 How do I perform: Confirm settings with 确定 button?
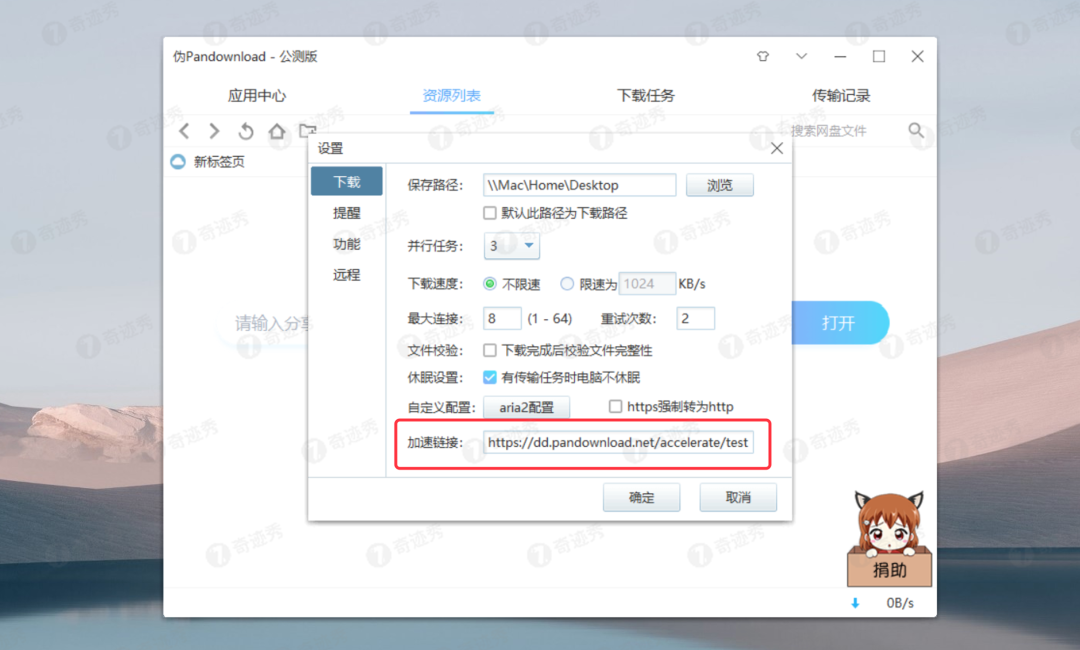641,497
